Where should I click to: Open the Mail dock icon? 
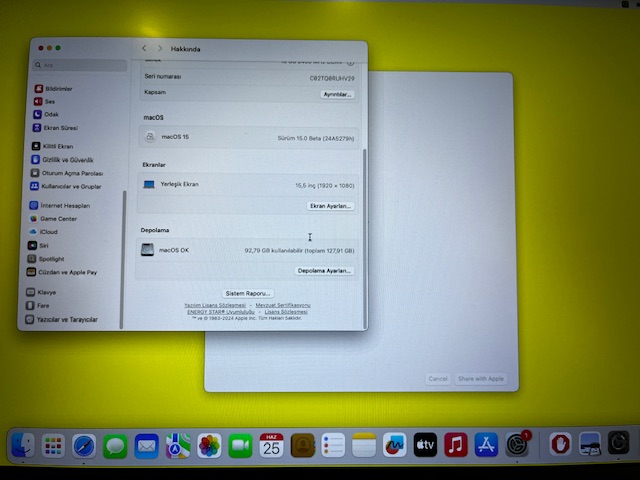(x=146, y=445)
